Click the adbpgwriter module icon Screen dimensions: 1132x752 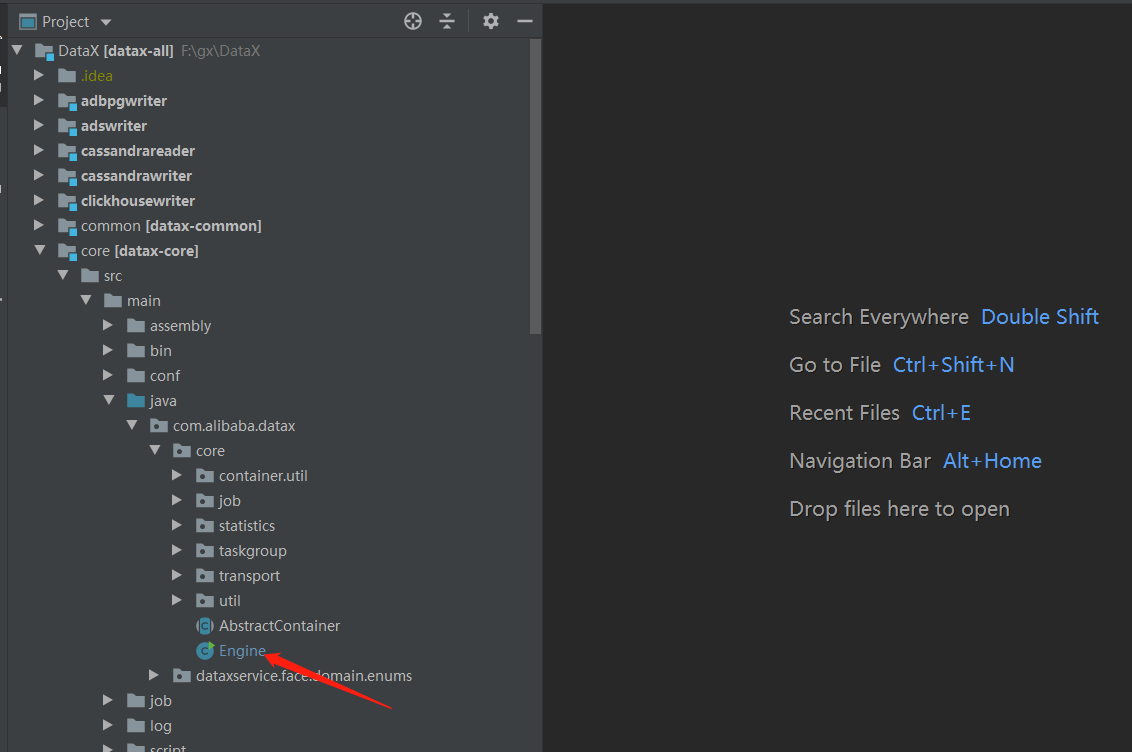click(x=67, y=102)
